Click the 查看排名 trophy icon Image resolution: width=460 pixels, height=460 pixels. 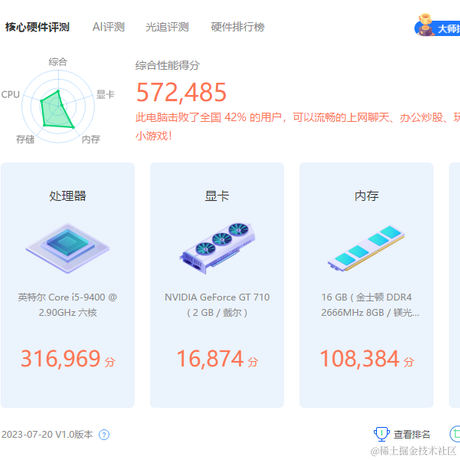click(x=381, y=434)
